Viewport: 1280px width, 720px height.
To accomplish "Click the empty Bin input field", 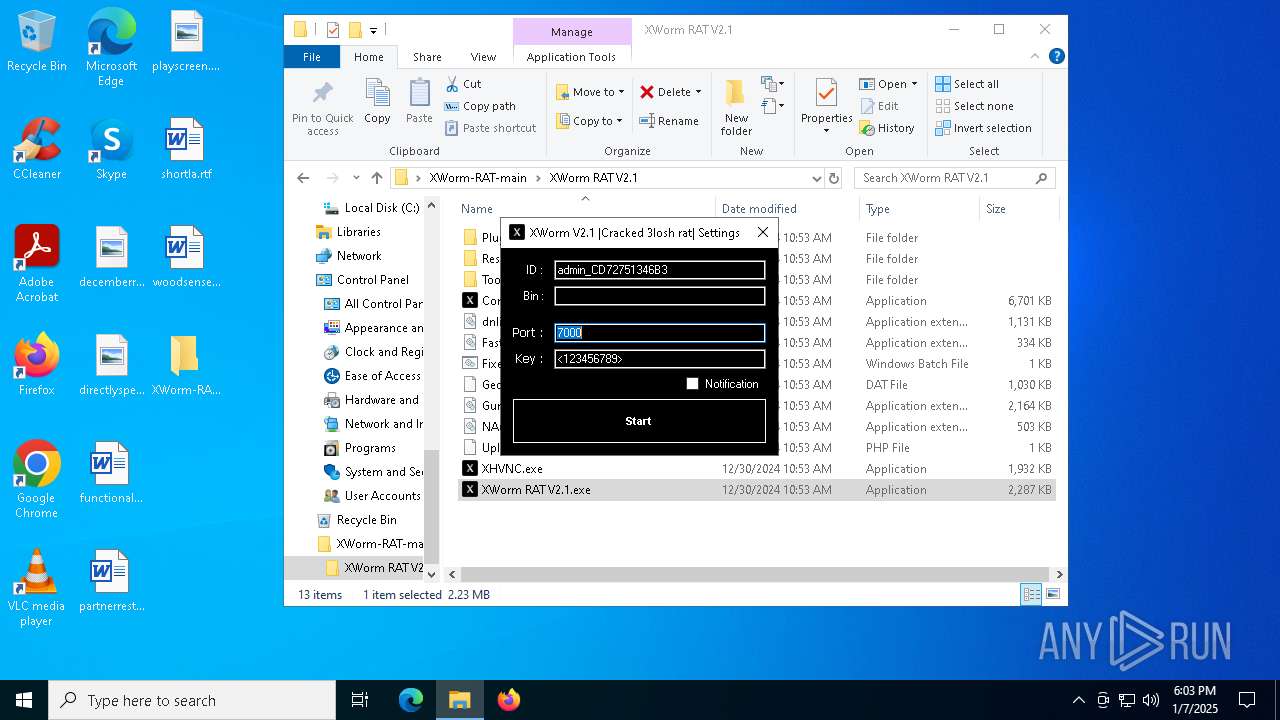I will click(x=660, y=296).
